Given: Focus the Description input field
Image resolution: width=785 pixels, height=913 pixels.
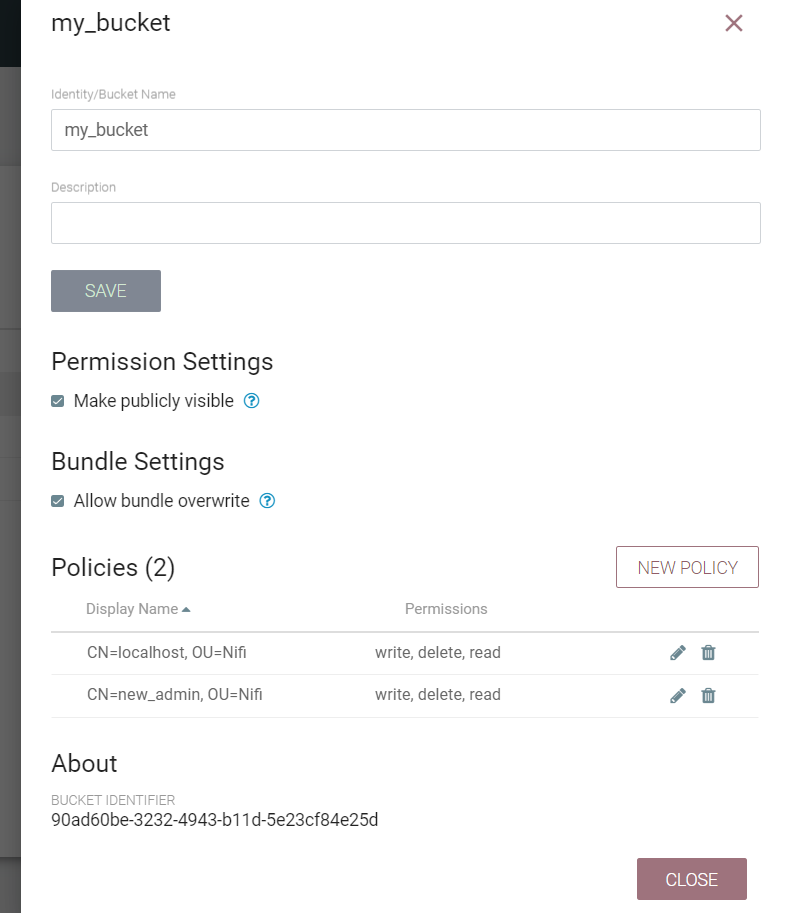Looking at the screenshot, I should [405, 222].
